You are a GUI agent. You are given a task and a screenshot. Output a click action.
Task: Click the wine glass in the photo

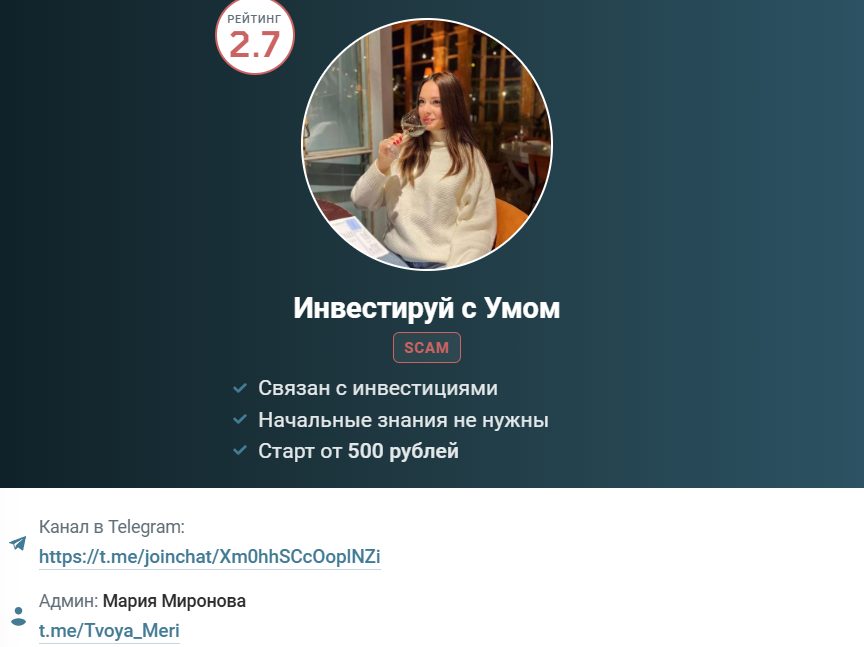click(x=412, y=125)
